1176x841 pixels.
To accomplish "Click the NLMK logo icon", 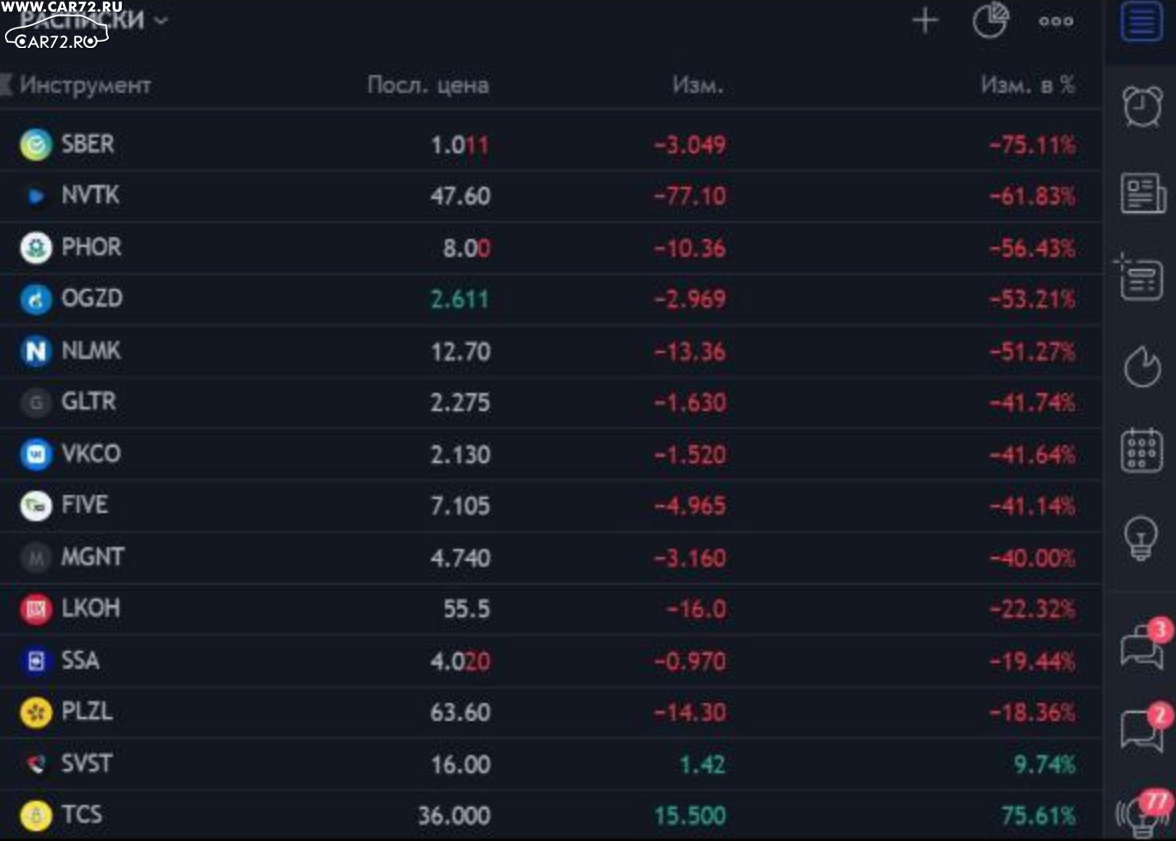I will [35, 350].
